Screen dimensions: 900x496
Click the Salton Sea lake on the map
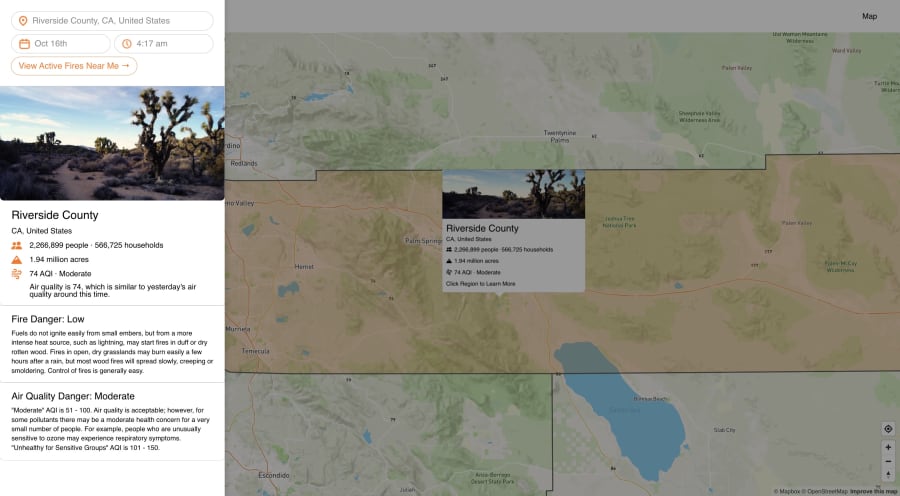pyautogui.click(x=626, y=410)
